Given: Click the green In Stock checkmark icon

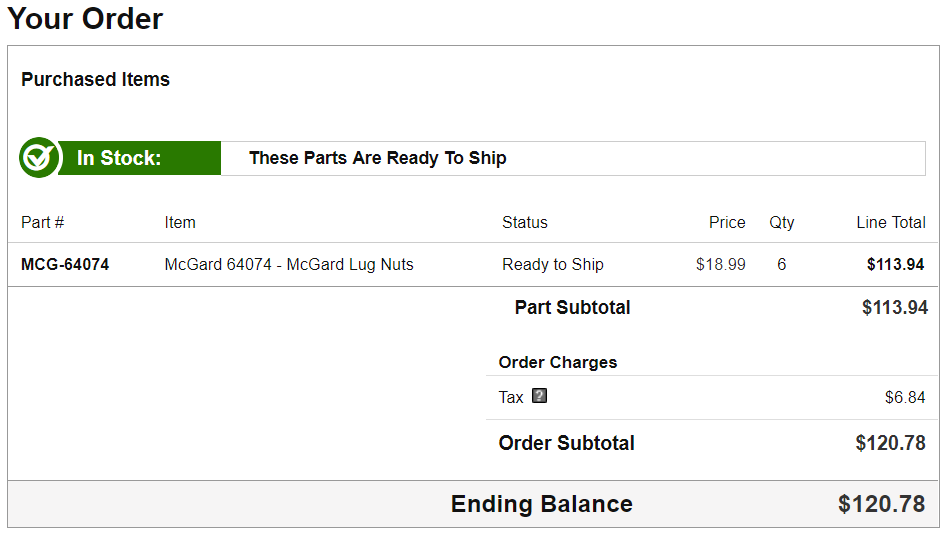Looking at the screenshot, I should pyautogui.click(x=39, y=158).
